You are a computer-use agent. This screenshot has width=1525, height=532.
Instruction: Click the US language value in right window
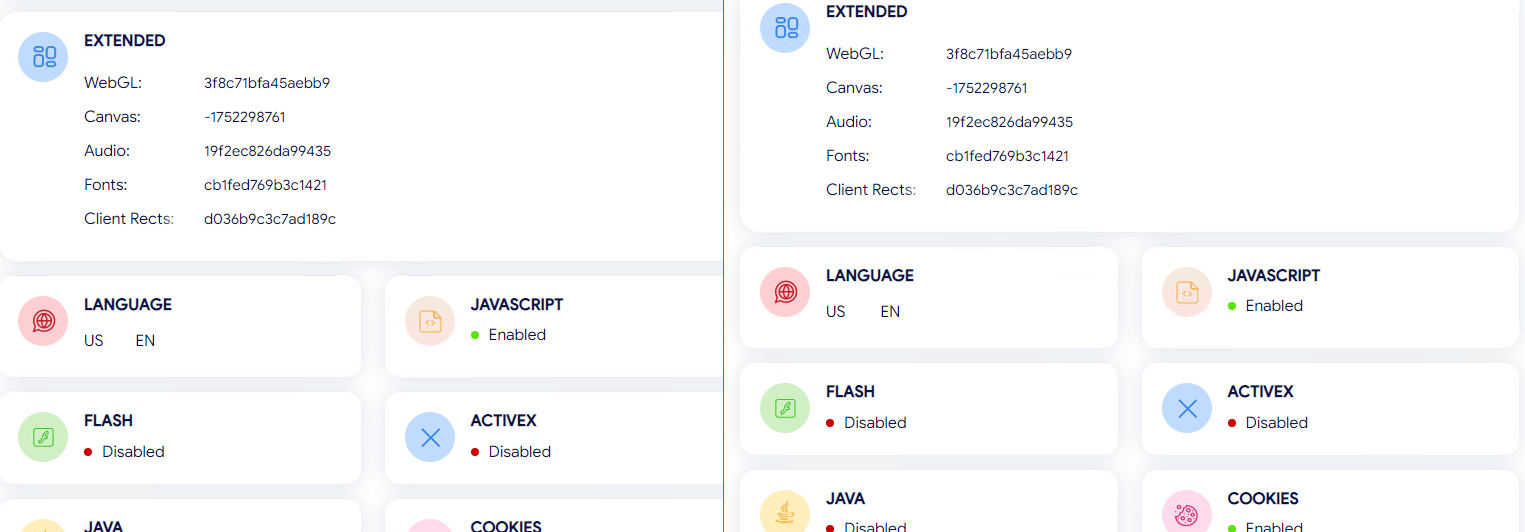836,312
